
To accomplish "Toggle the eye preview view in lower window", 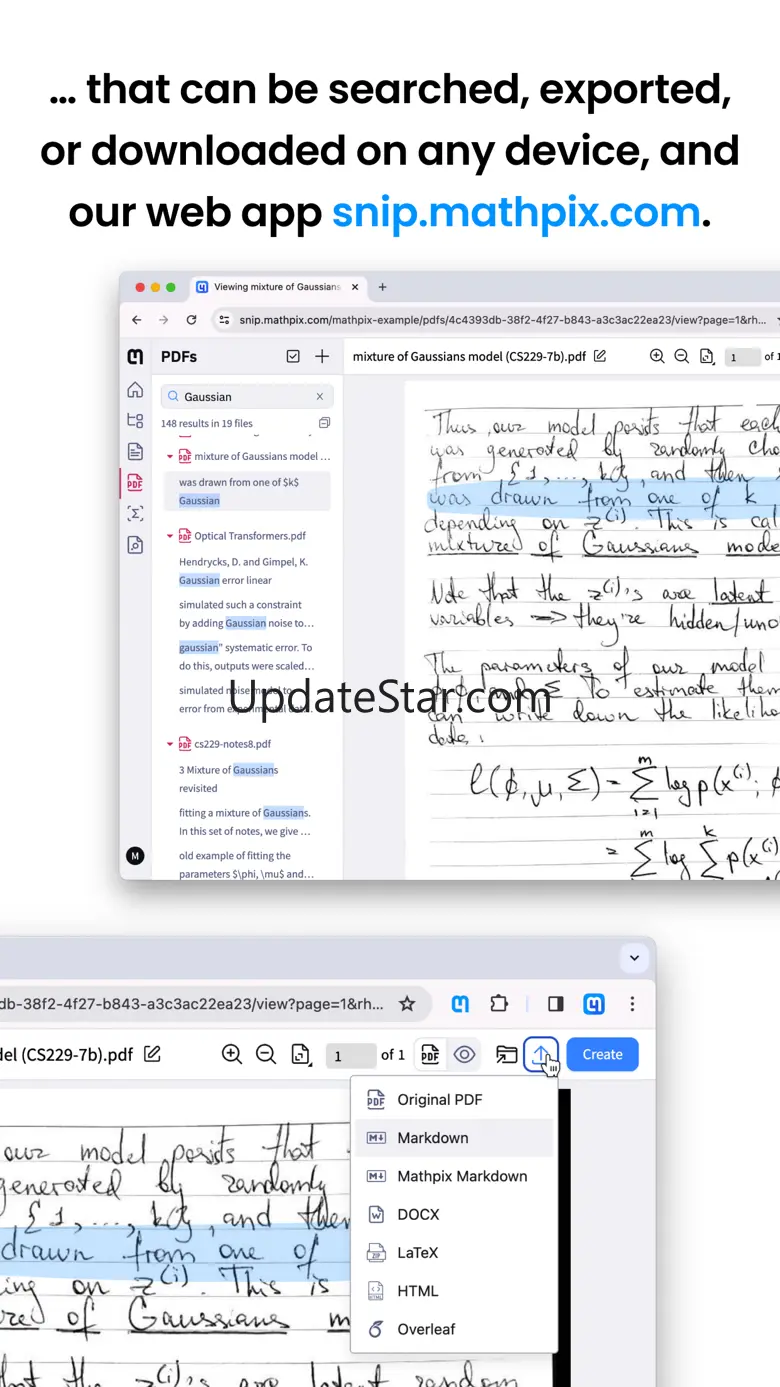I will (x=464, y=1054).
